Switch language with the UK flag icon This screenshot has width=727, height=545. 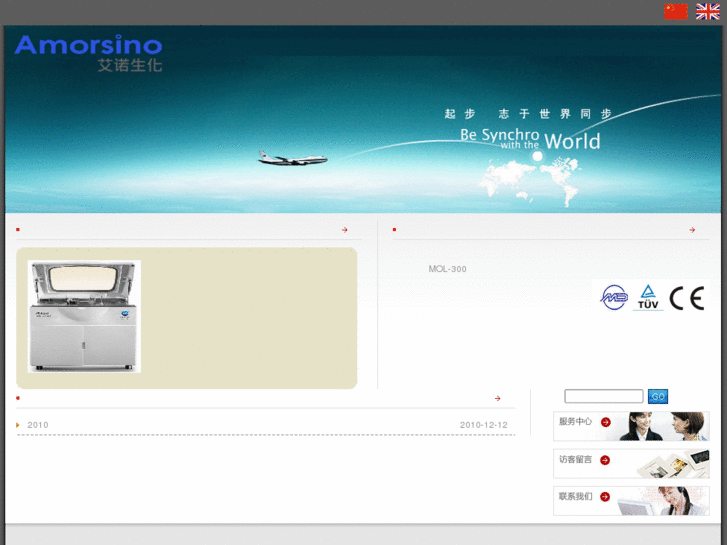(708, 12)
